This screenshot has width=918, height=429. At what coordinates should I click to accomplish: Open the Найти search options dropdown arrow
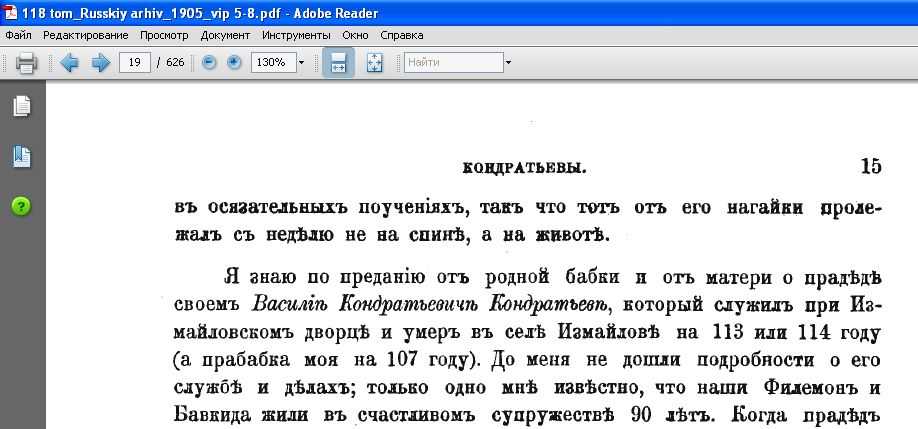tap(508, 63)
